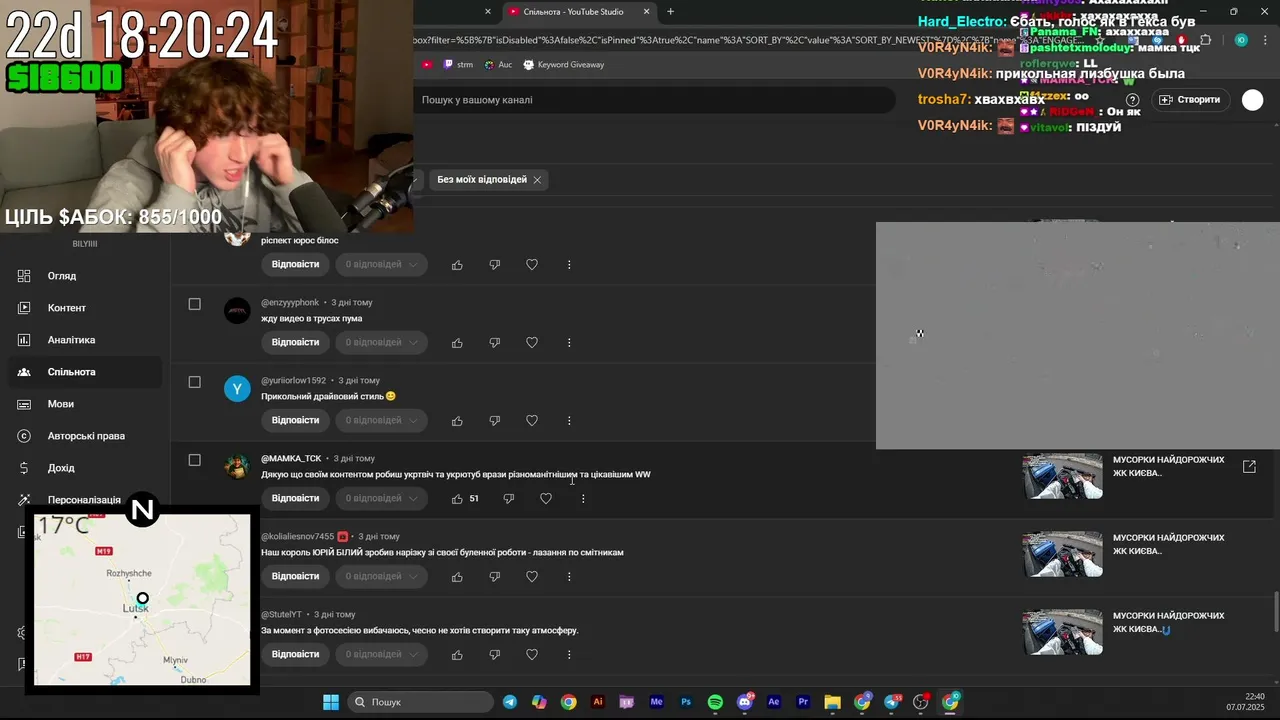
Task: Reply to the @kolialiesnov7455 comment
Action: coord(295,577)
